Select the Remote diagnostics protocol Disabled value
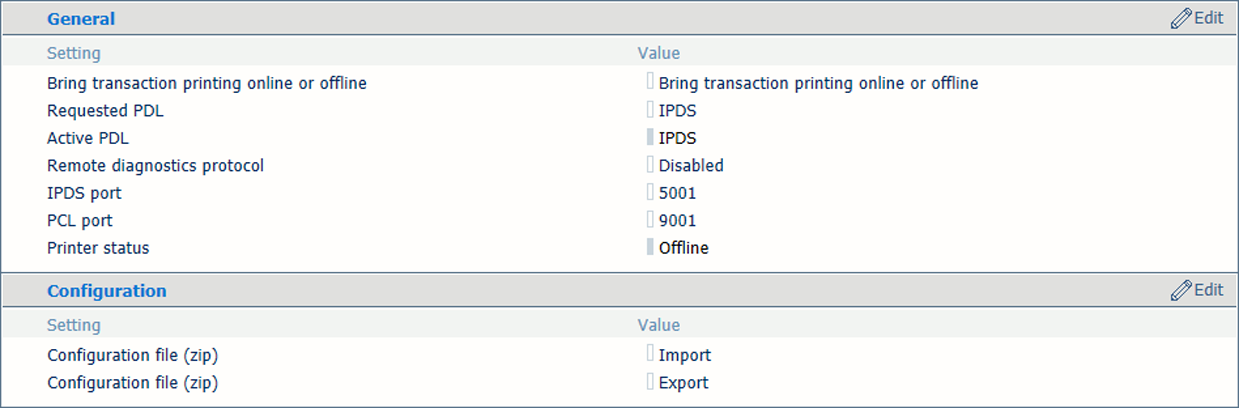Screen dimensions: 1239x408 point(691,166)
